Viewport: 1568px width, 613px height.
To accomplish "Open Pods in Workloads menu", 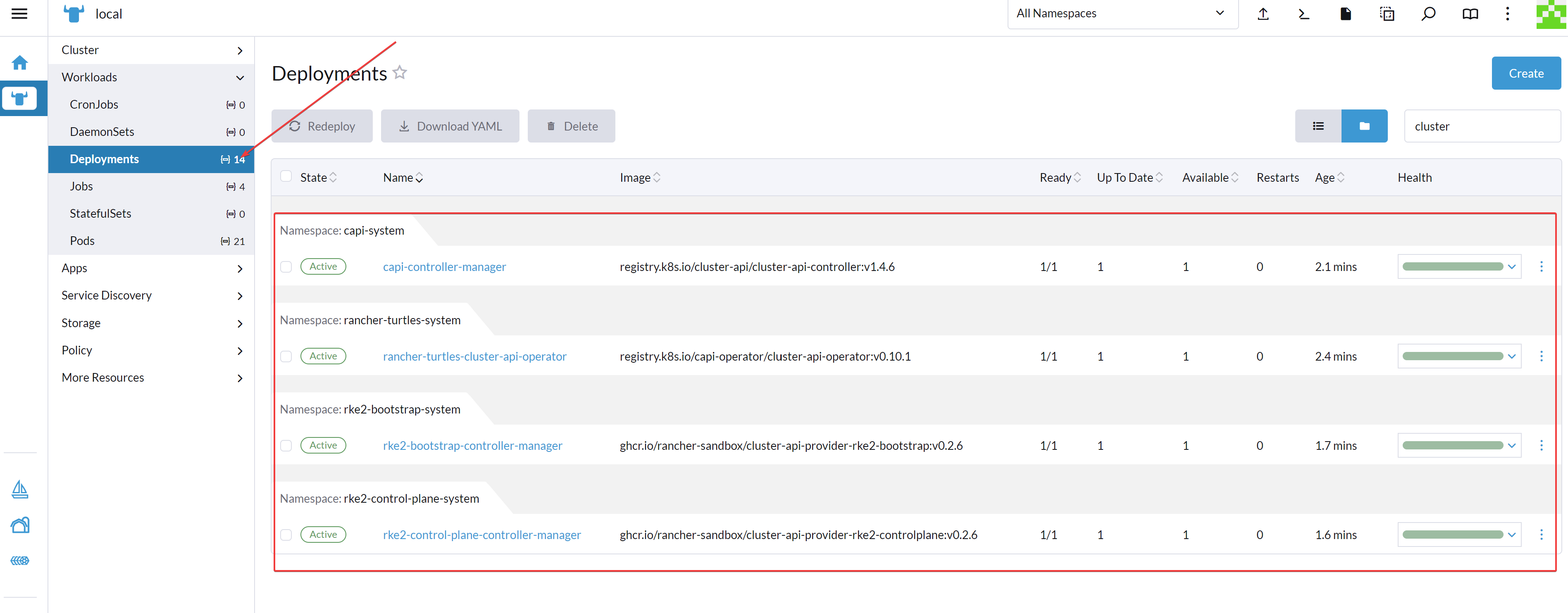I will pyautogui.click(x=152, y=241).
